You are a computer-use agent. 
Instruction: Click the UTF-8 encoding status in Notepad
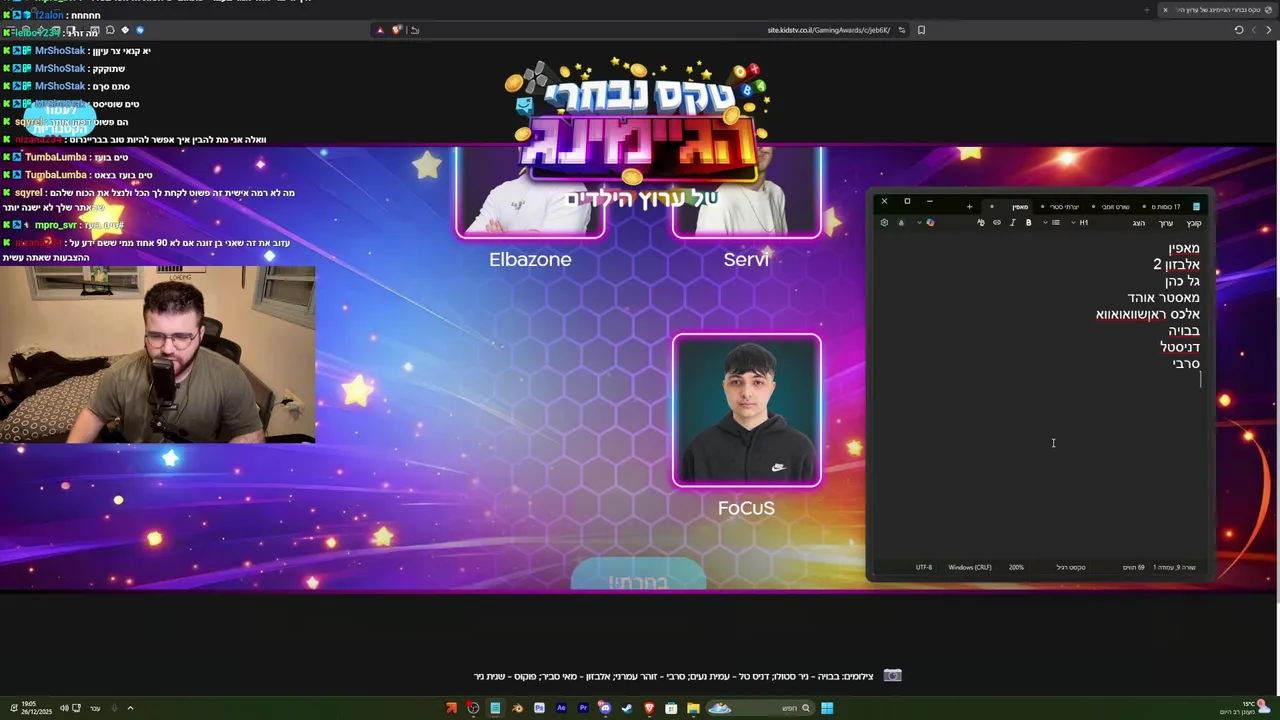(924, 567)
